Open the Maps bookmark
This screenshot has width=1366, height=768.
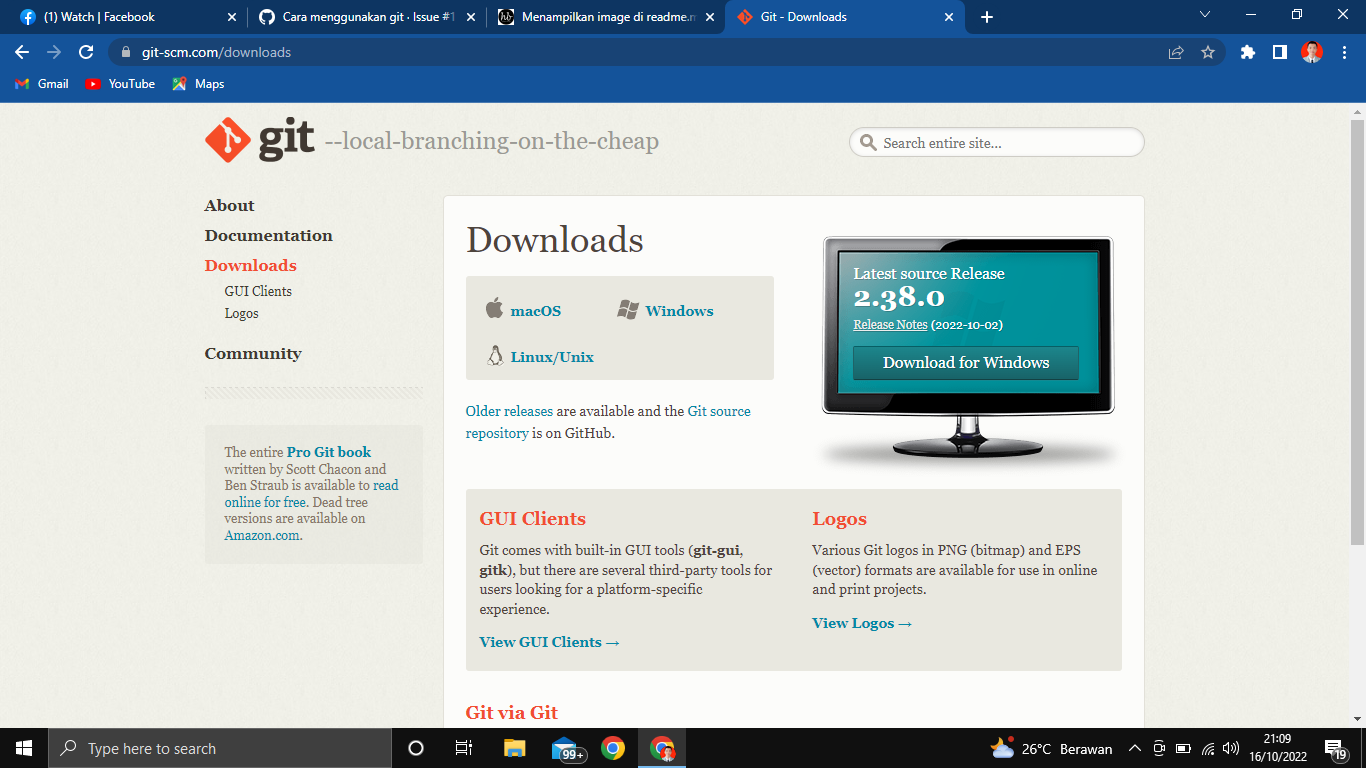pyautogui.click(x=198, y=84)
